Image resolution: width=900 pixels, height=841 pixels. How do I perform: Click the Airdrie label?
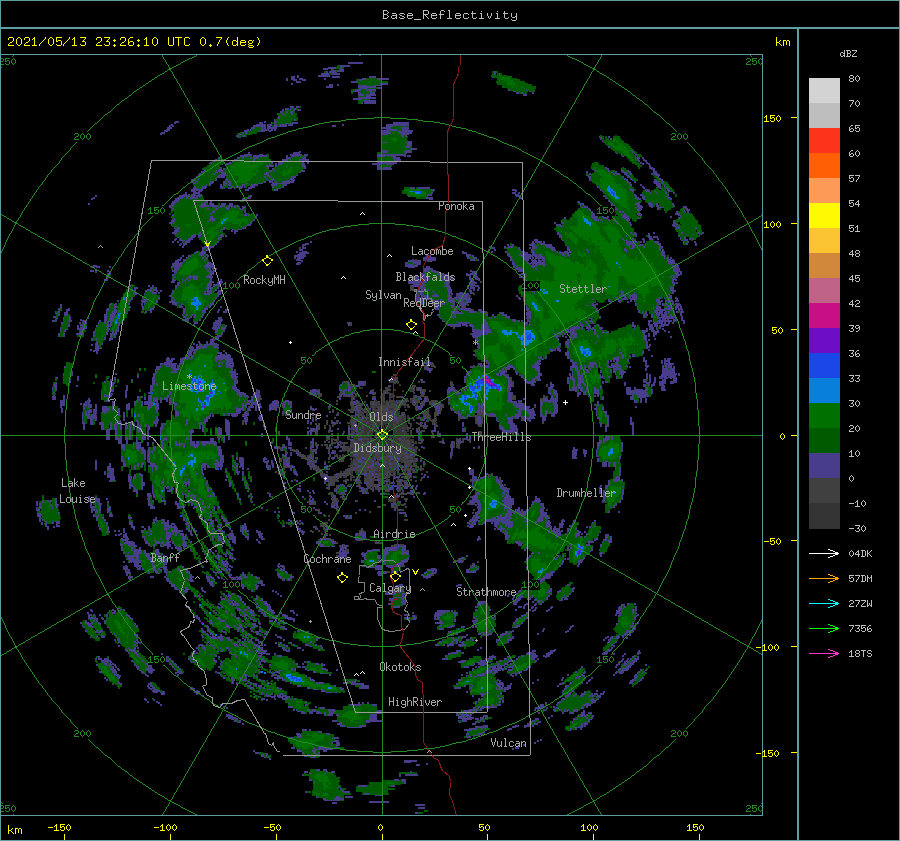pyautogui.click(x=394, y=534)
